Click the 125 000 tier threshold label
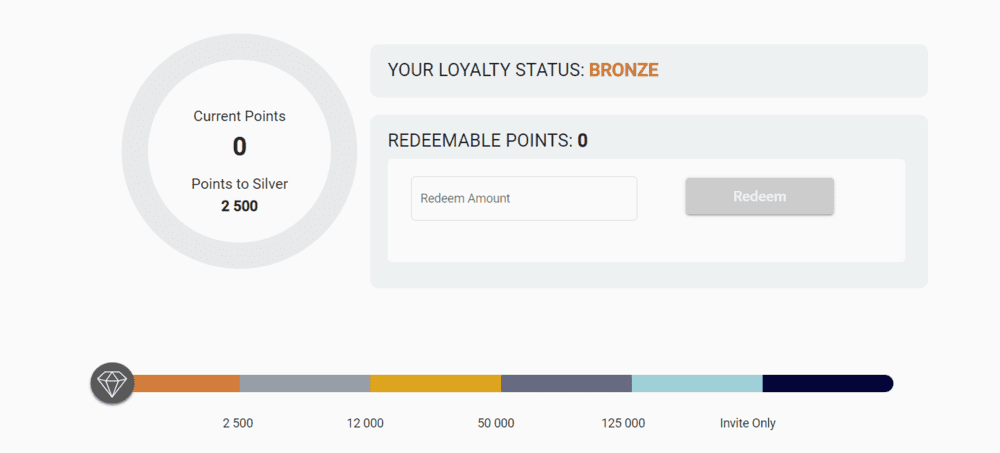This screenshot has height=453, width=1000. point(623,423)
